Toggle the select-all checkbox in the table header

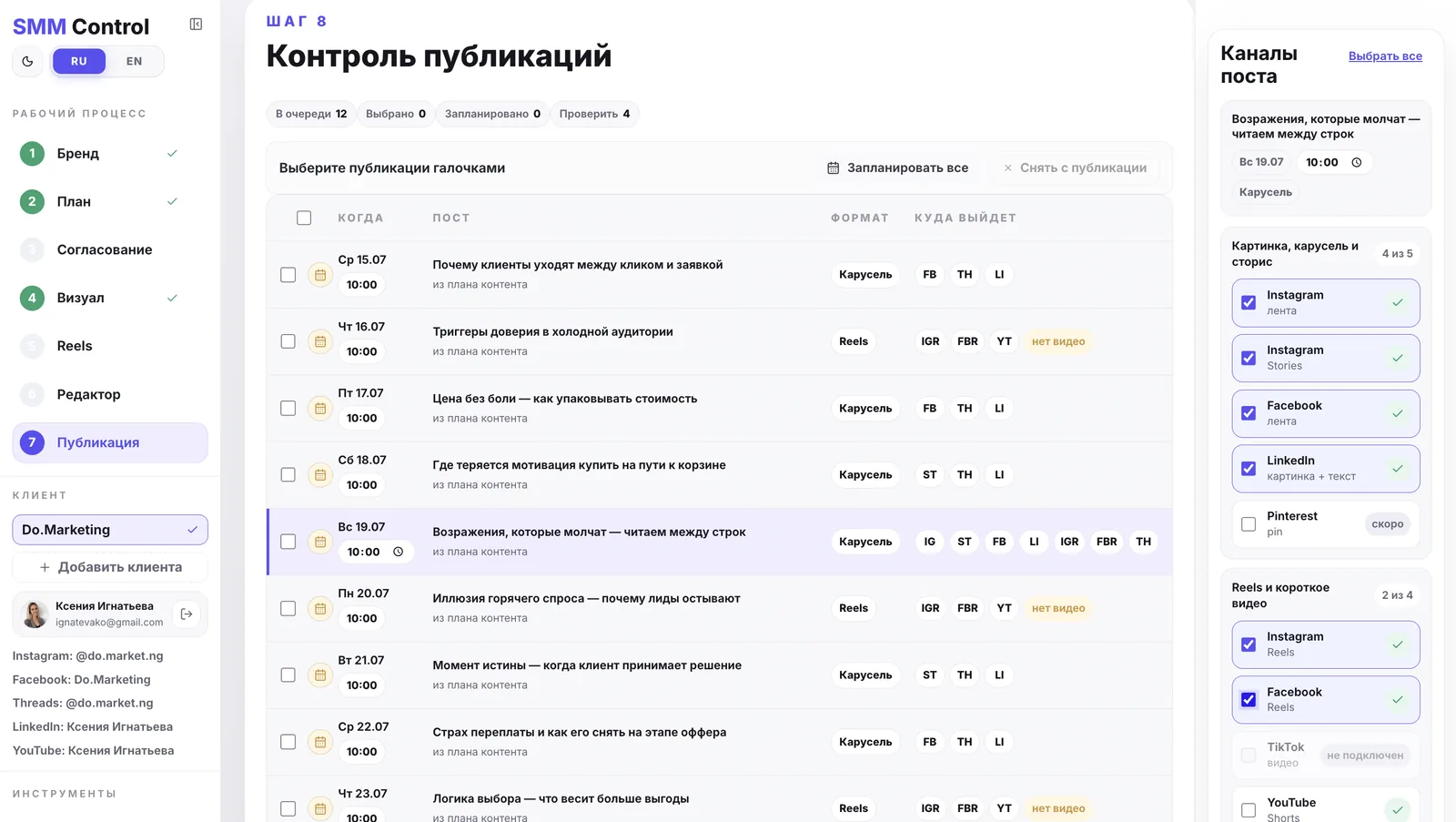point(304,218)
